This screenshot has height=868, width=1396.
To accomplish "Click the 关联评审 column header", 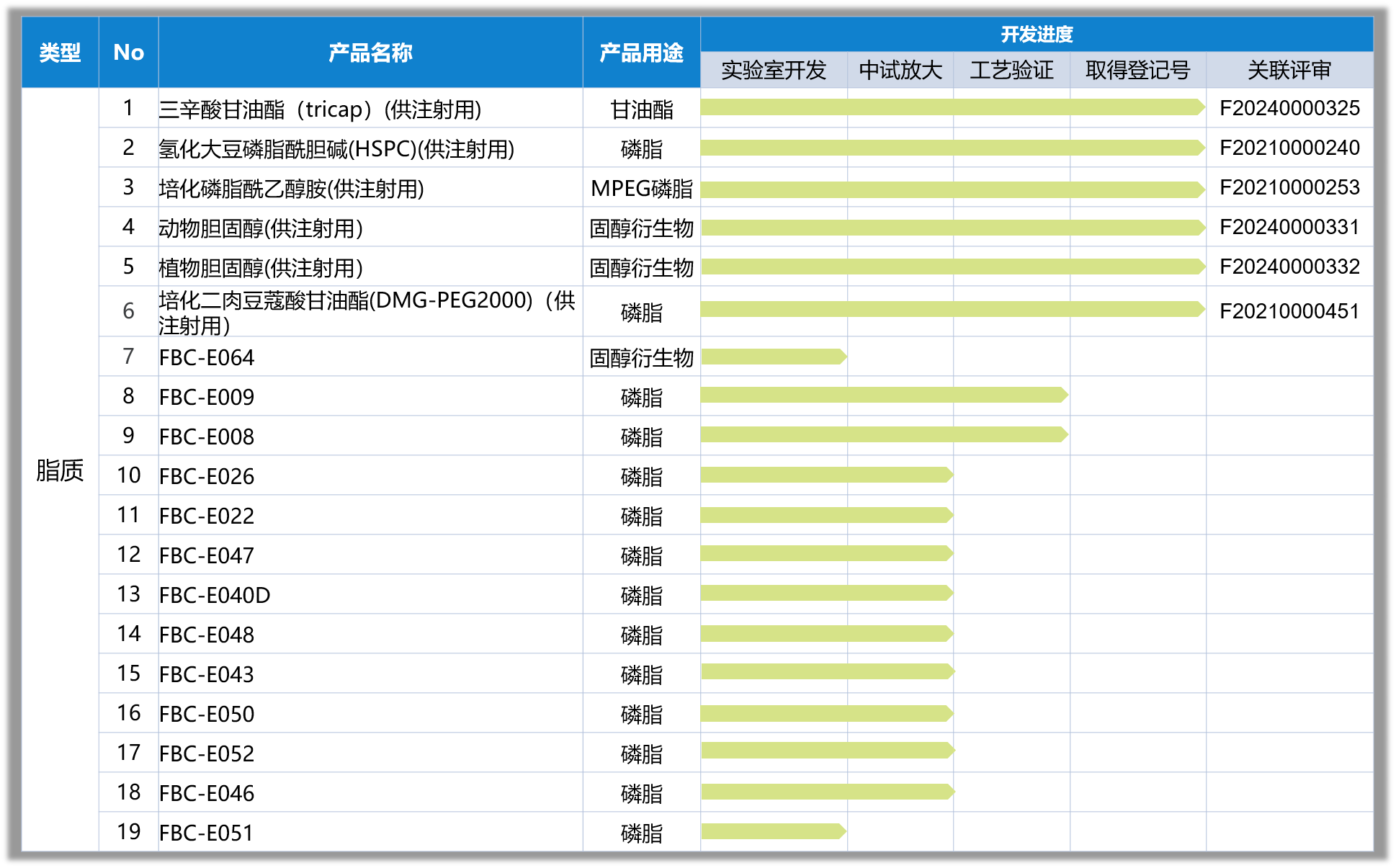I will click(1289, 70).
